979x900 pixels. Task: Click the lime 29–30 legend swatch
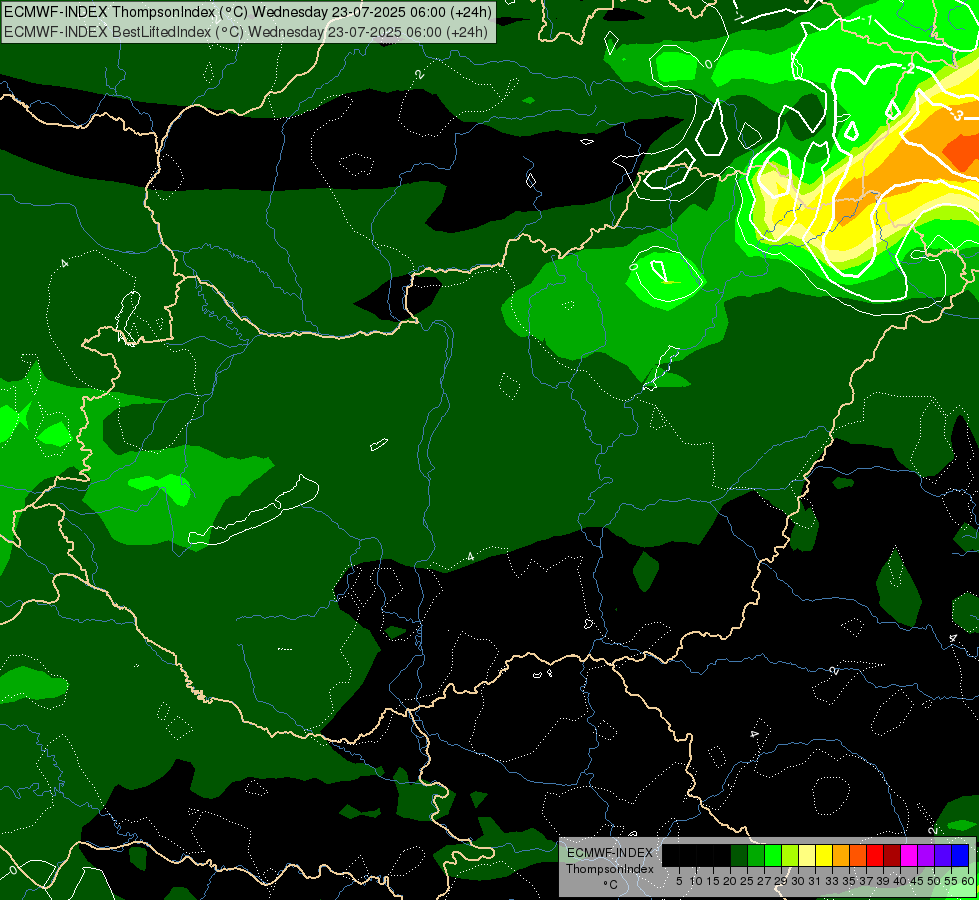(790, 856)
